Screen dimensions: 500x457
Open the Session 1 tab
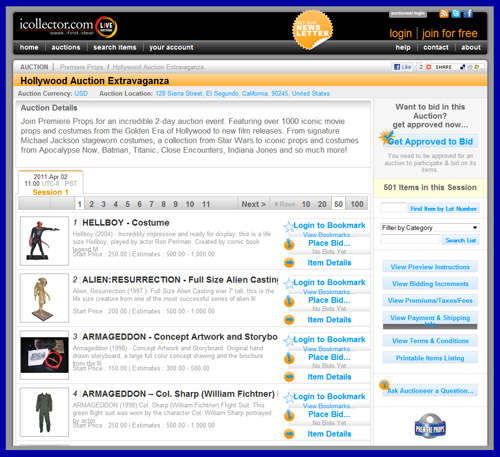51,184
